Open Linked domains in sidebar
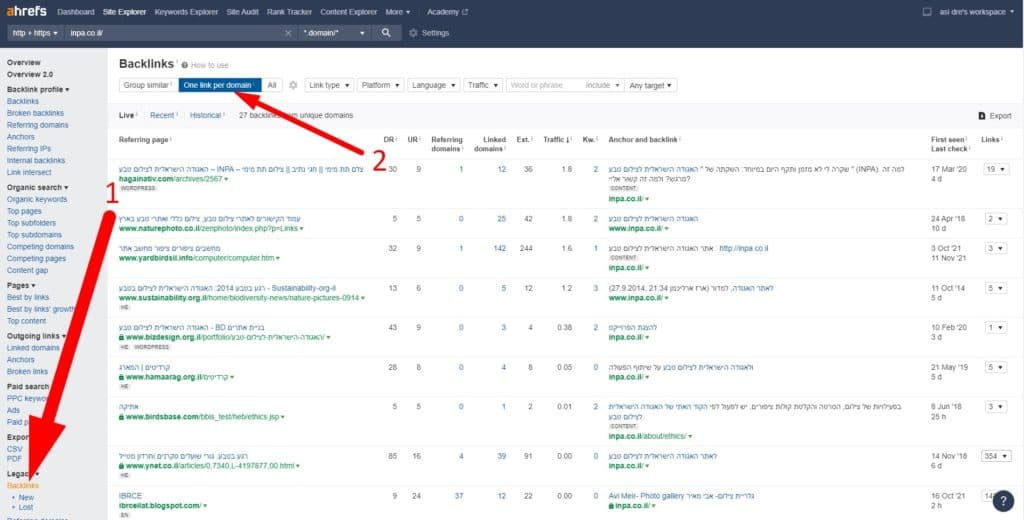1024x520 pixels. tap(33, 348)
